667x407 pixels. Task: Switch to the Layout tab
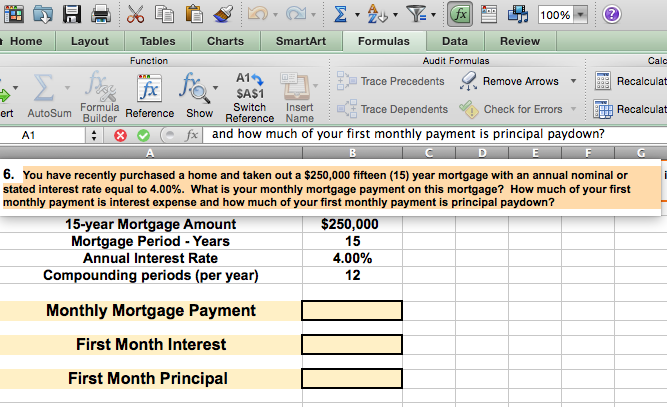pos(90,41)
